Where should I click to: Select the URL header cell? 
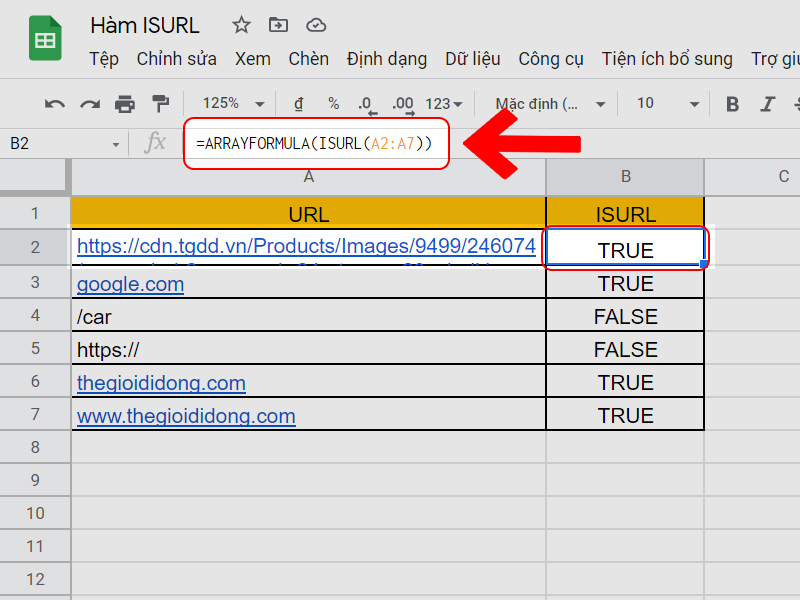(x=309, y=213)
